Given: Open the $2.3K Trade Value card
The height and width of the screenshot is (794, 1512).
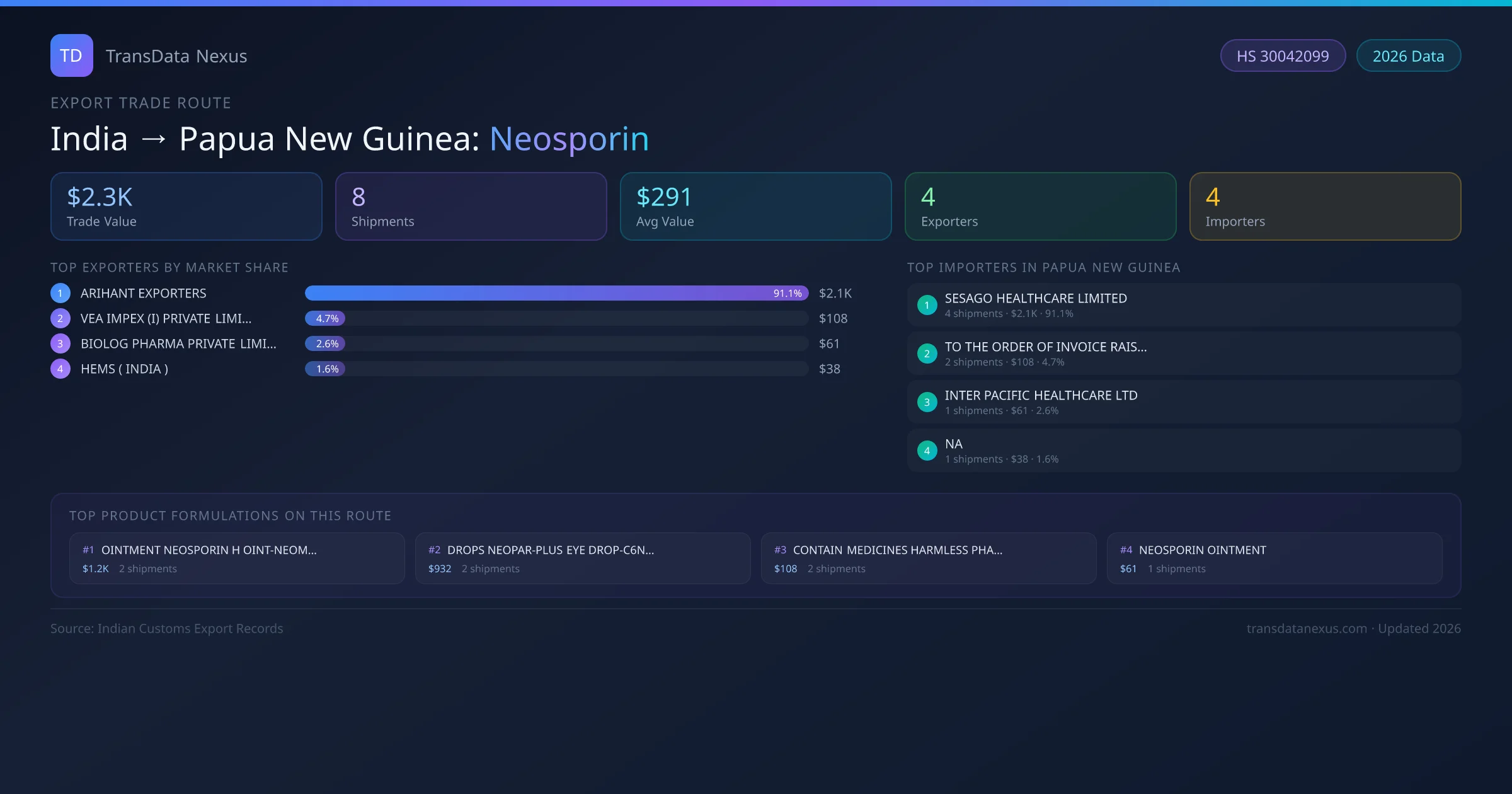Looking at the screenshot, I should (x=186, y=206).
